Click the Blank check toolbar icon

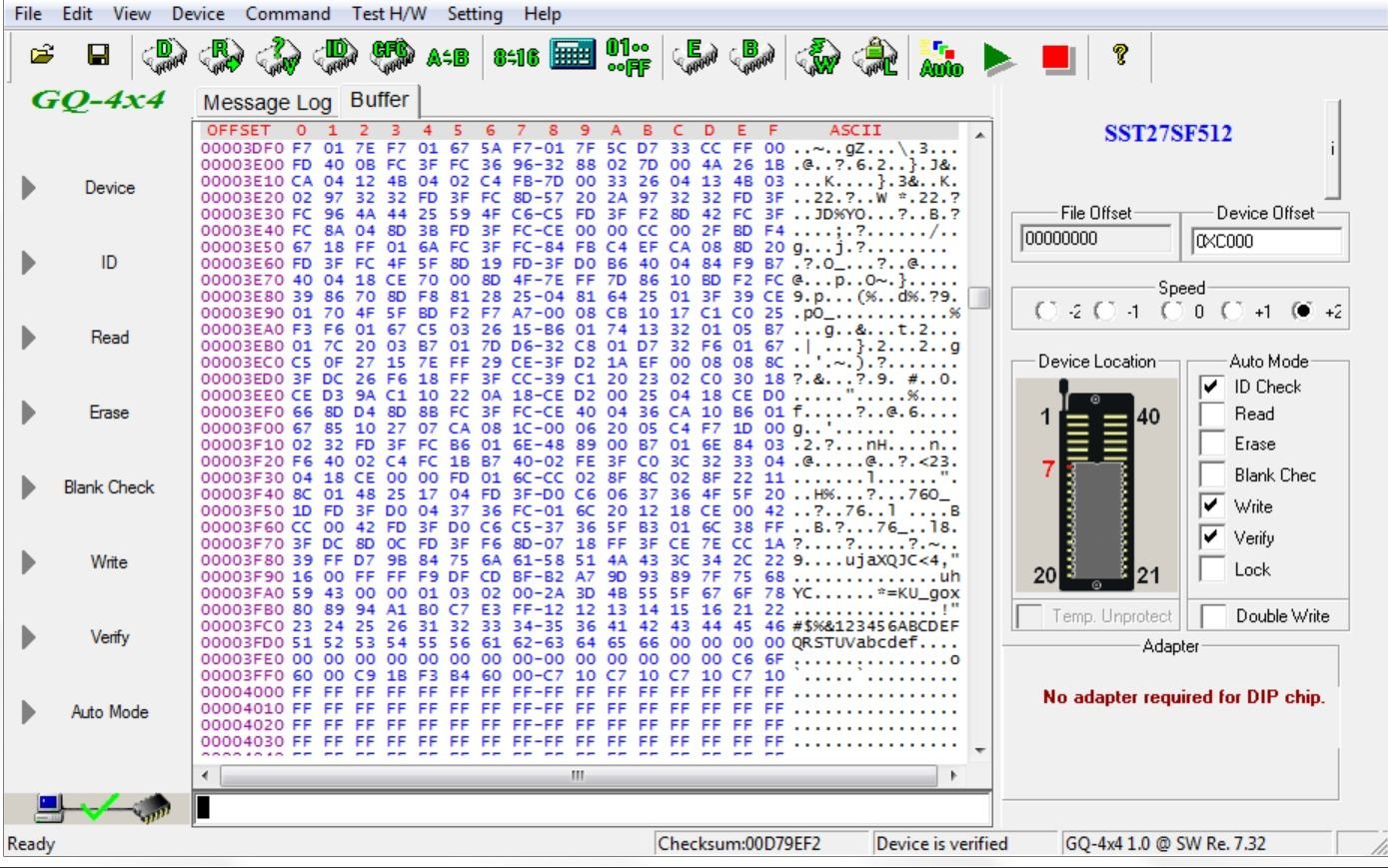(754, 57)
